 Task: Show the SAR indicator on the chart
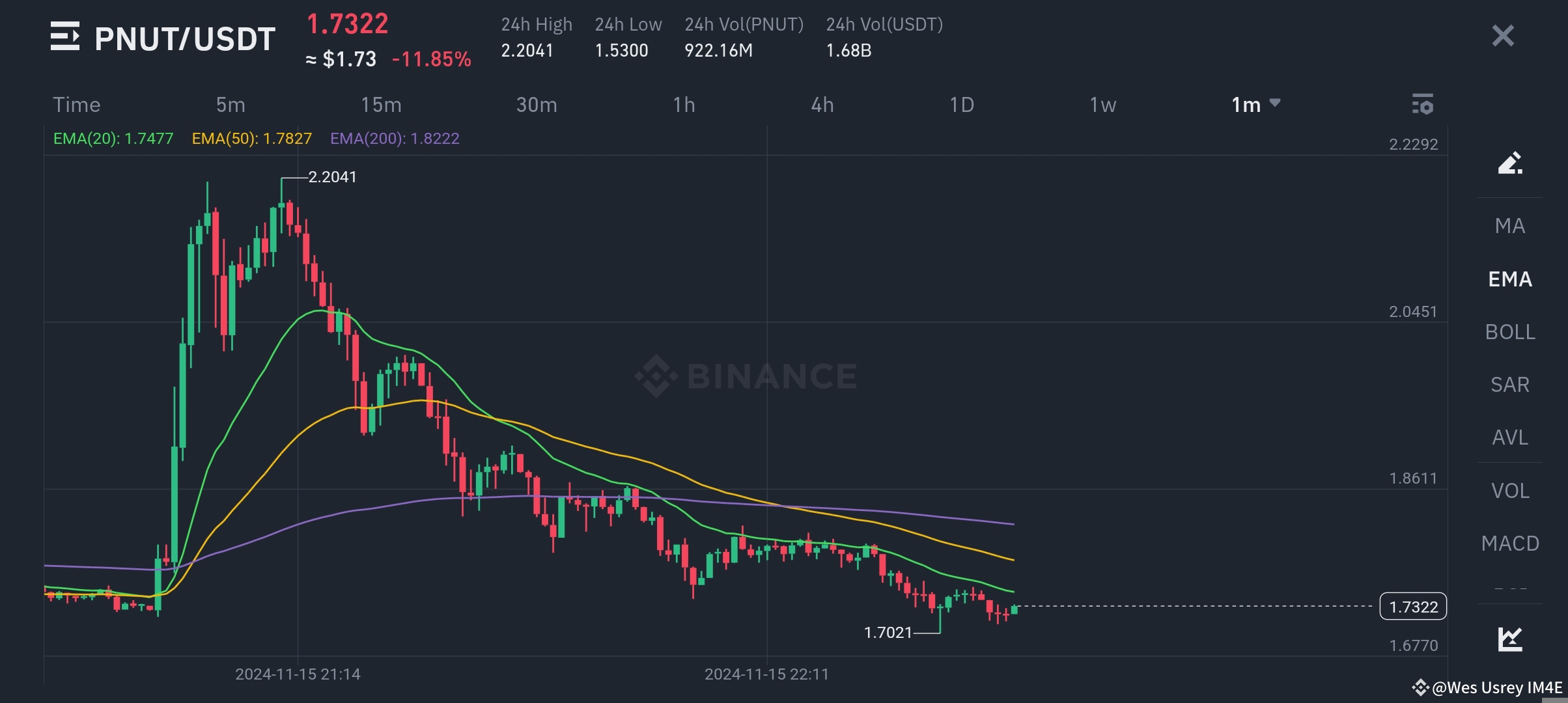(x=1511, y=385)
